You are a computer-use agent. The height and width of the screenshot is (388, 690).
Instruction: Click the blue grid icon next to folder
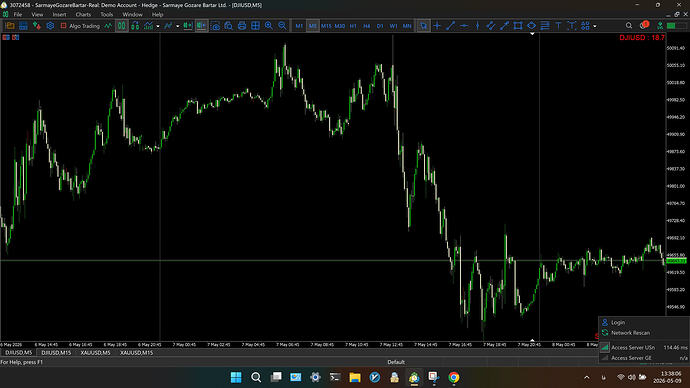click(x=23, y=26)
